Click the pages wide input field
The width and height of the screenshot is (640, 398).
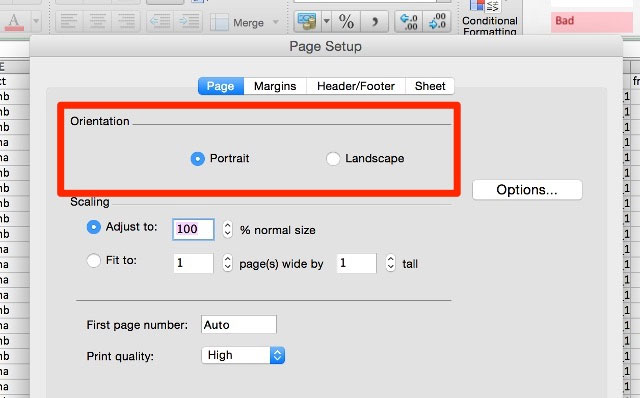(x=193, y=263)
